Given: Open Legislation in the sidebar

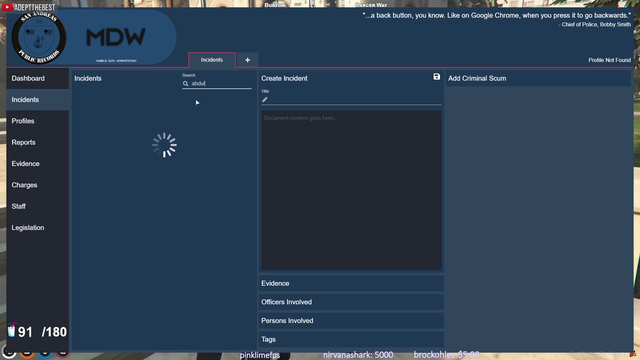Looking at the screenshot, I should click(x=38, y=228).
